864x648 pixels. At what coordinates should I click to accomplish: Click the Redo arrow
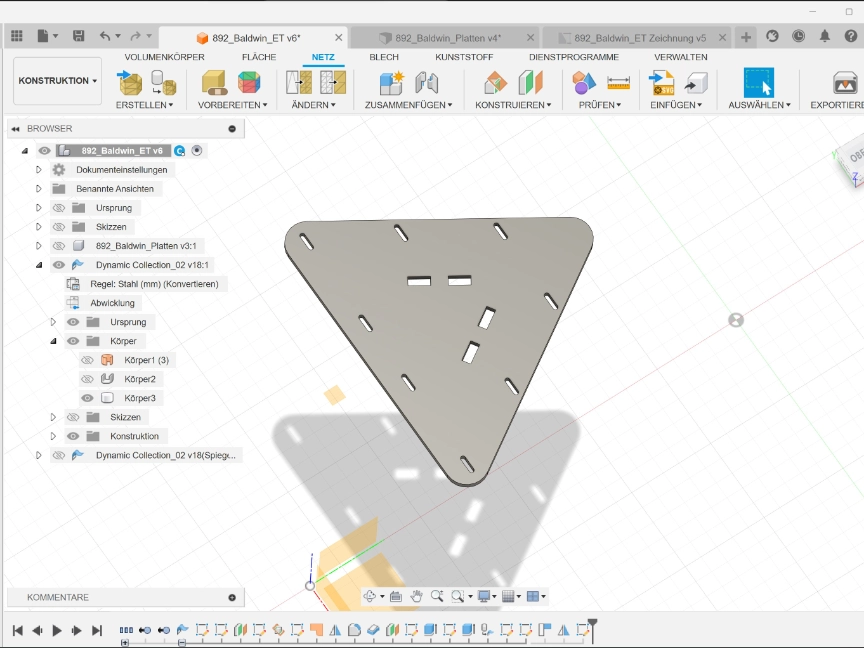(135, 36)
